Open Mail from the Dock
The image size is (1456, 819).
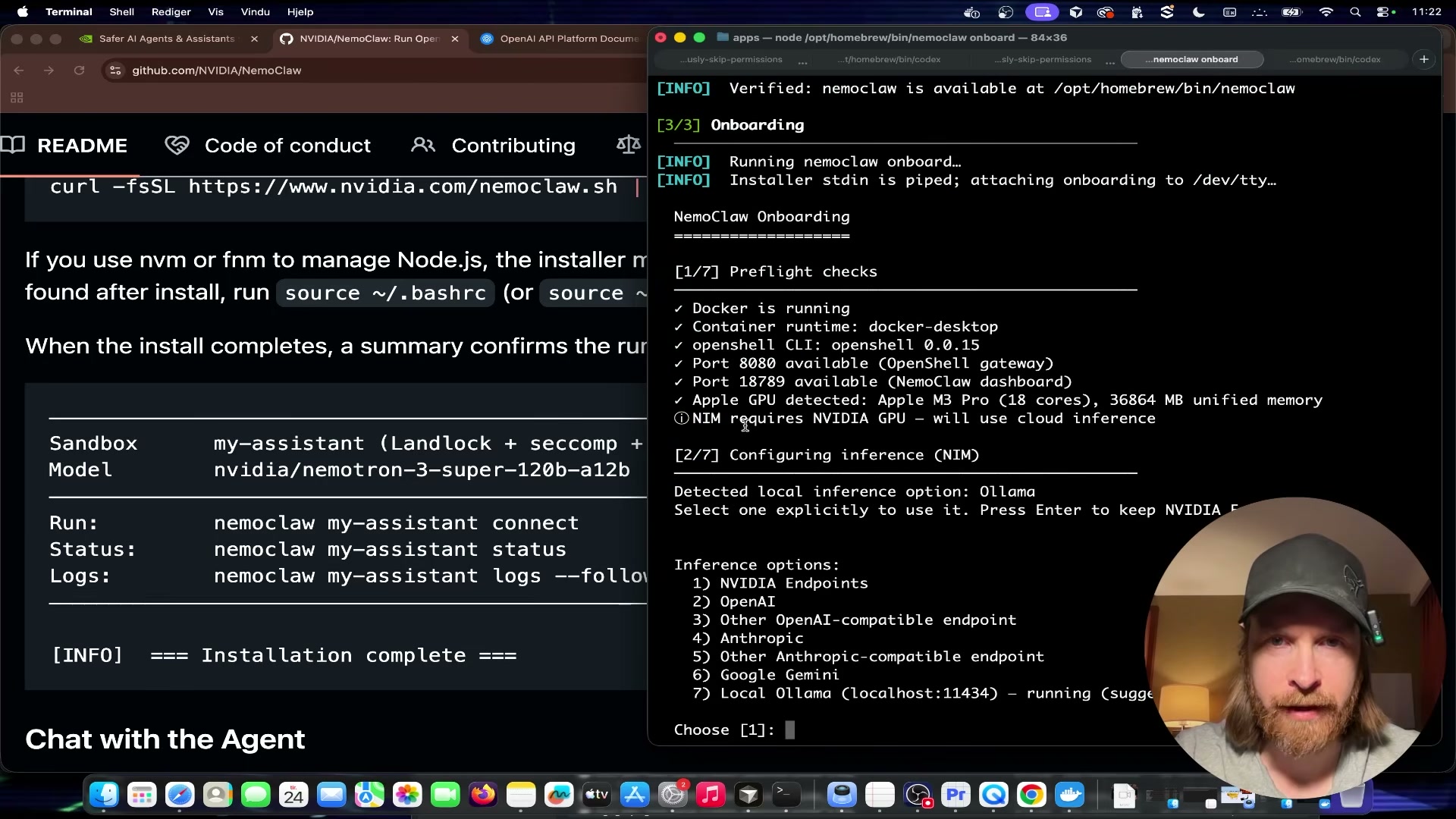click(331, 795)
